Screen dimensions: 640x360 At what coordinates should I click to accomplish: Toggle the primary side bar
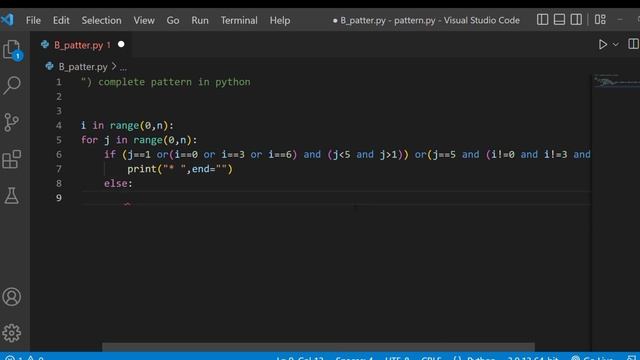(542, 20)
